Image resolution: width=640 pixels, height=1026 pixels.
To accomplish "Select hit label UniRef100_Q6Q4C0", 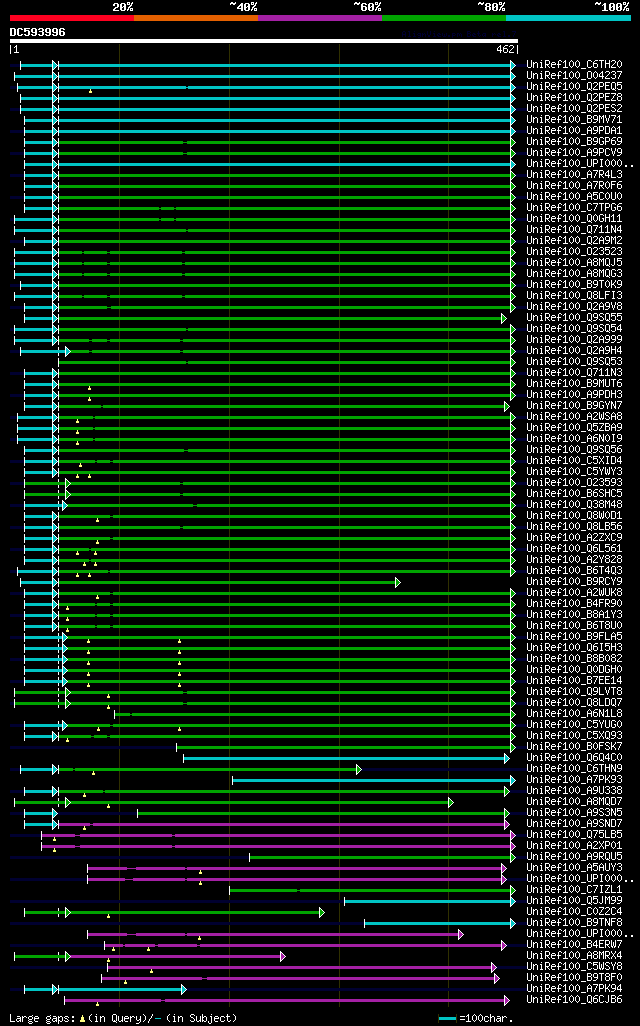I will click(x=575, y=758).
